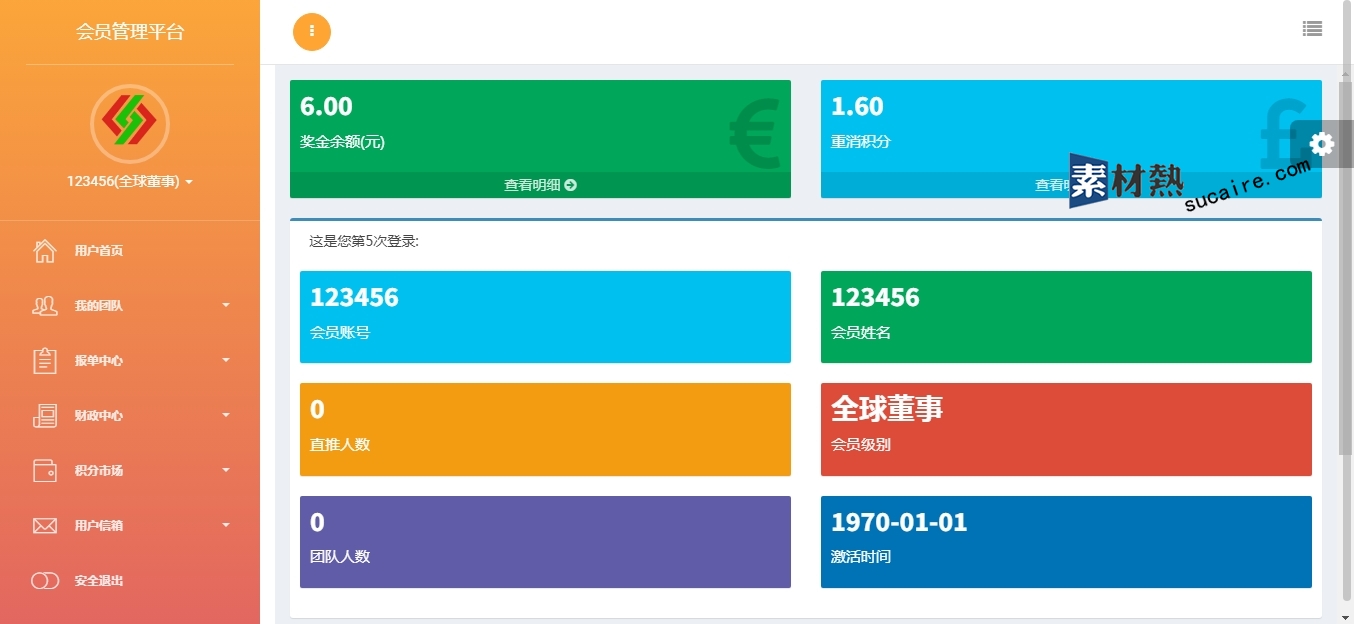Click the home icon beside 用户首页
The width and height of the screenshot is (1354, 624).
pos(45,251)
